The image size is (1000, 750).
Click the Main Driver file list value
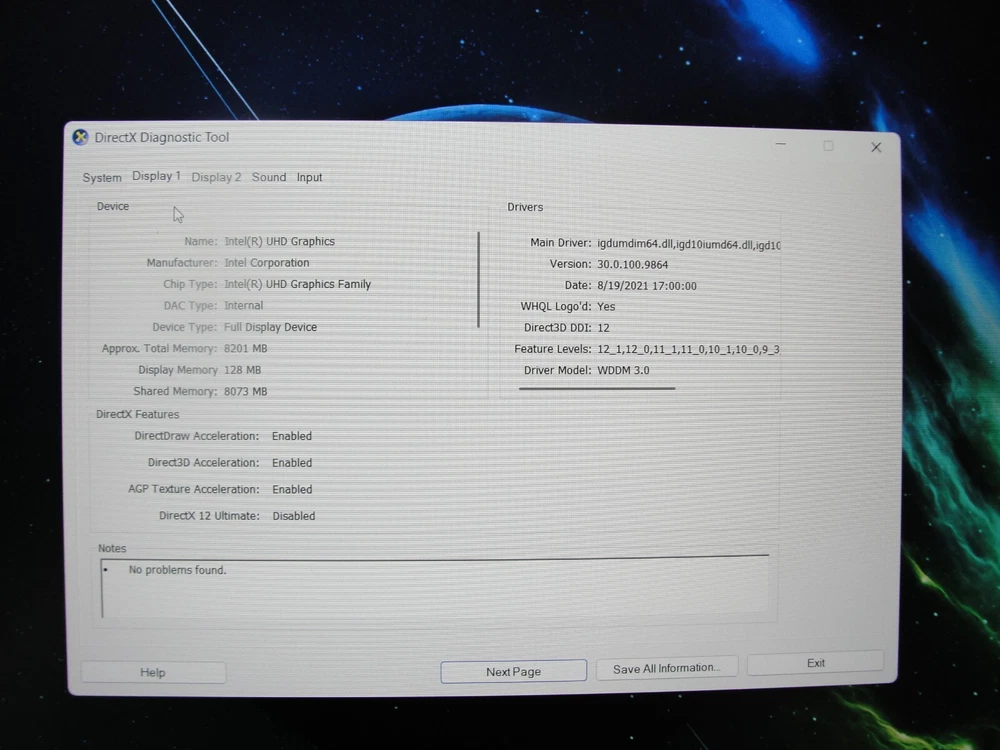coord(688,244)
